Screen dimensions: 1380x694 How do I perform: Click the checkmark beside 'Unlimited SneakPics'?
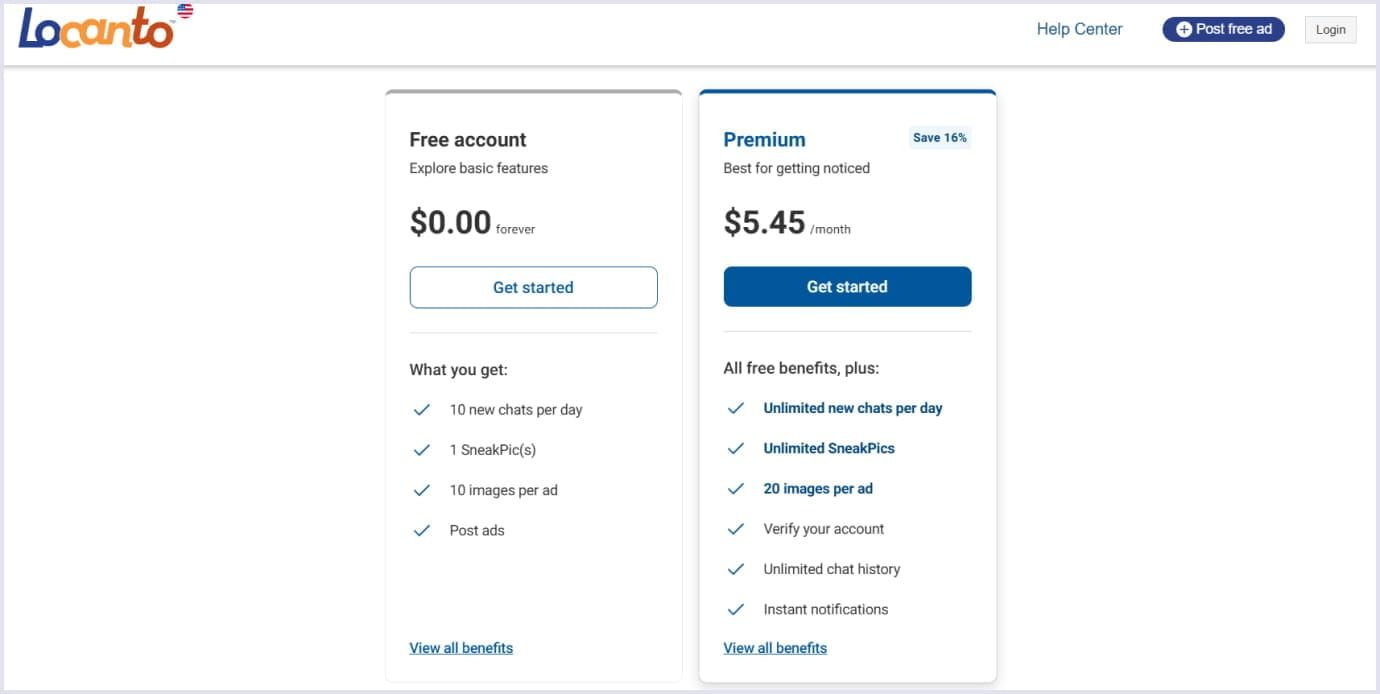736,448
